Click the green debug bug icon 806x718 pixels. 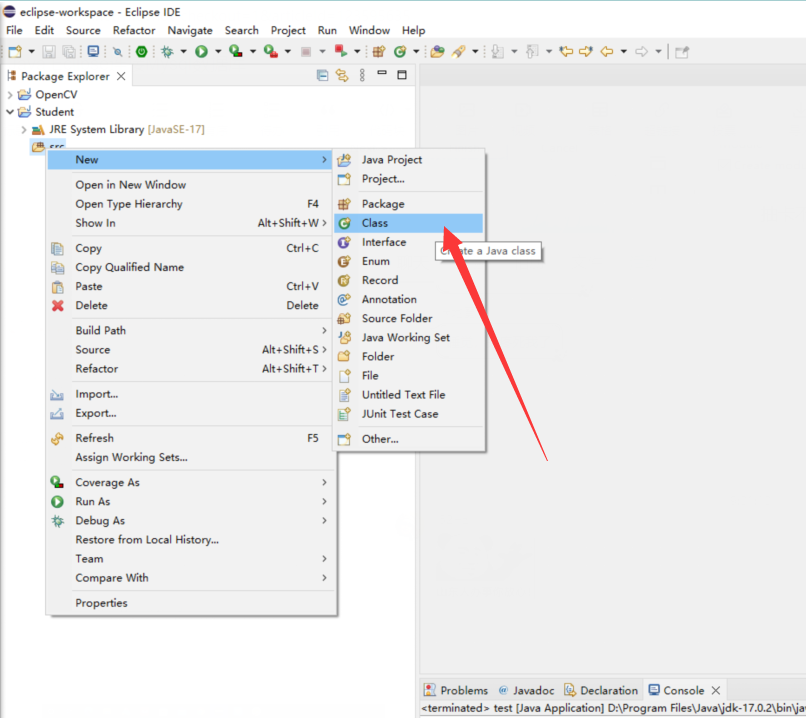pyautogui.click(x=167, y=51)
